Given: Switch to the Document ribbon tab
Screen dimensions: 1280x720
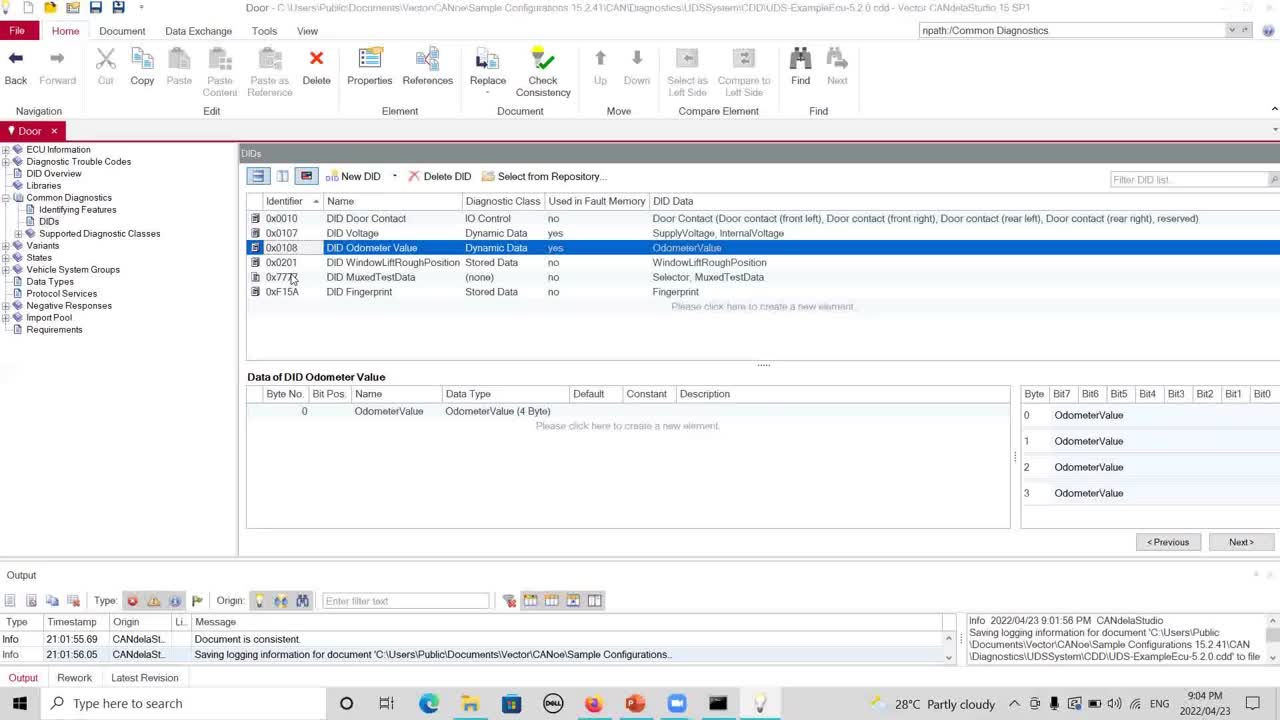Looking at the screenshot, I should pos(122,31).
